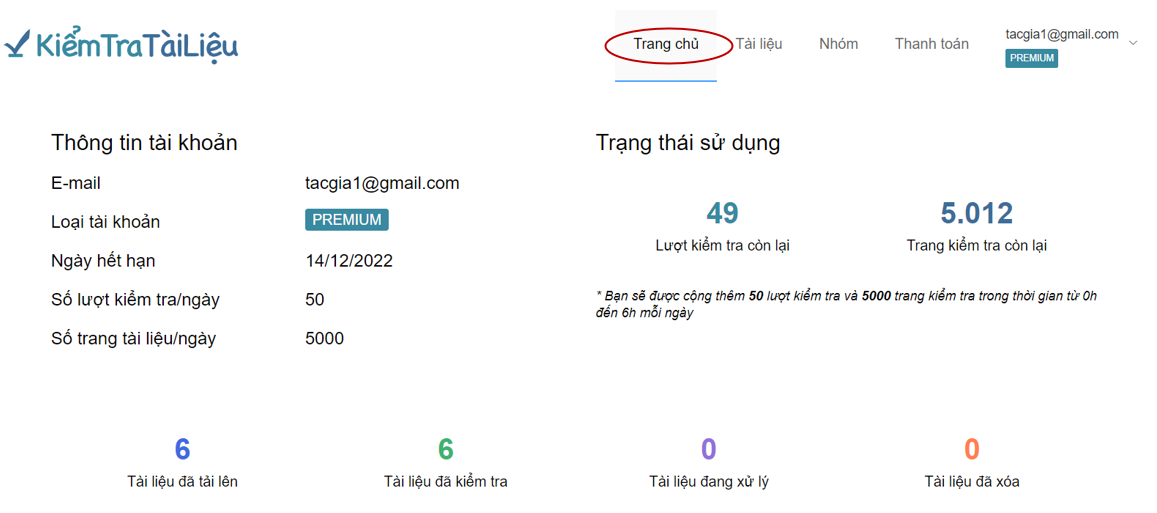Open the Trang chủ tab
This screenshot has height=513, width=1157.
point(666,44)
